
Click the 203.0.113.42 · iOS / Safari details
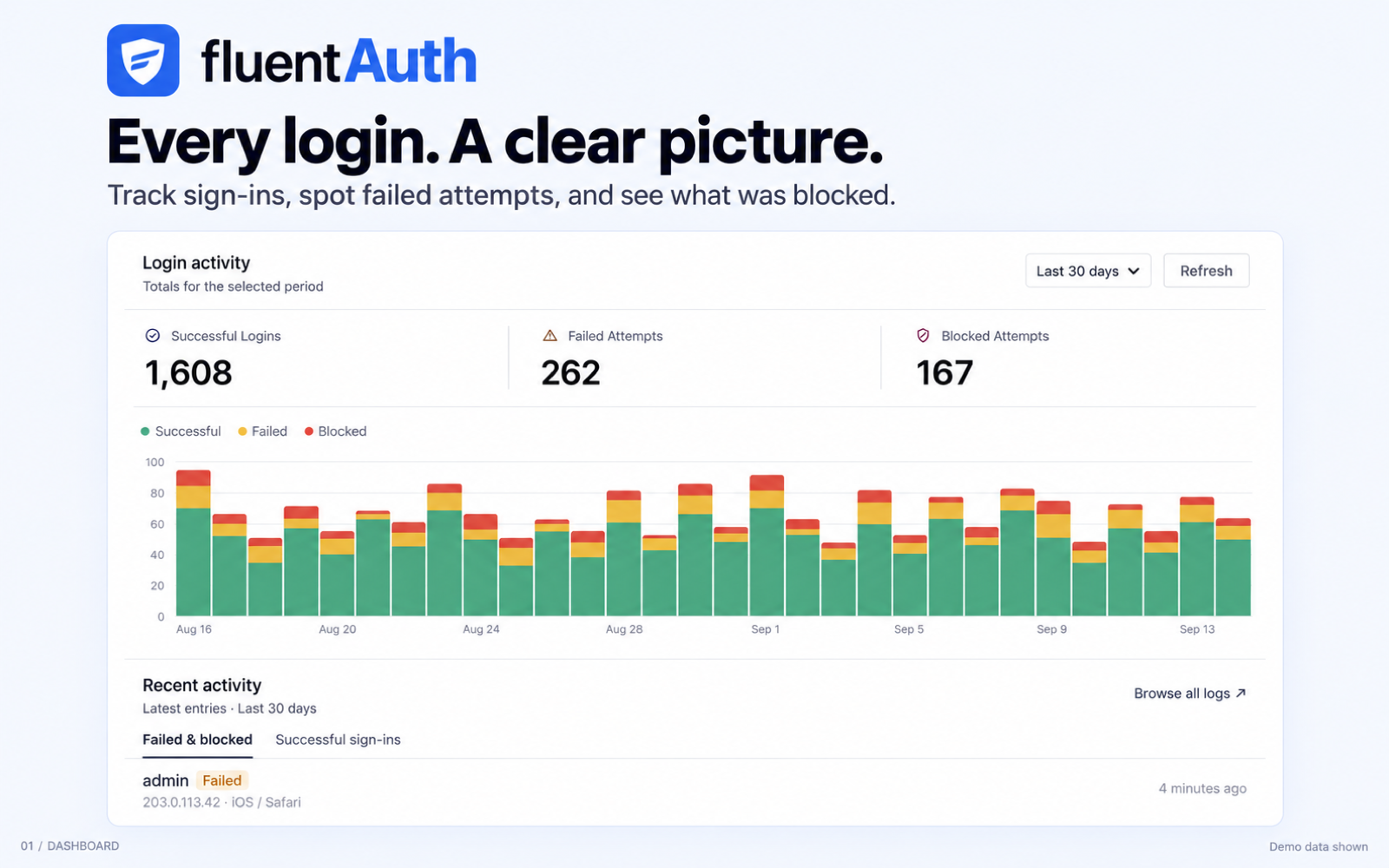221,802
